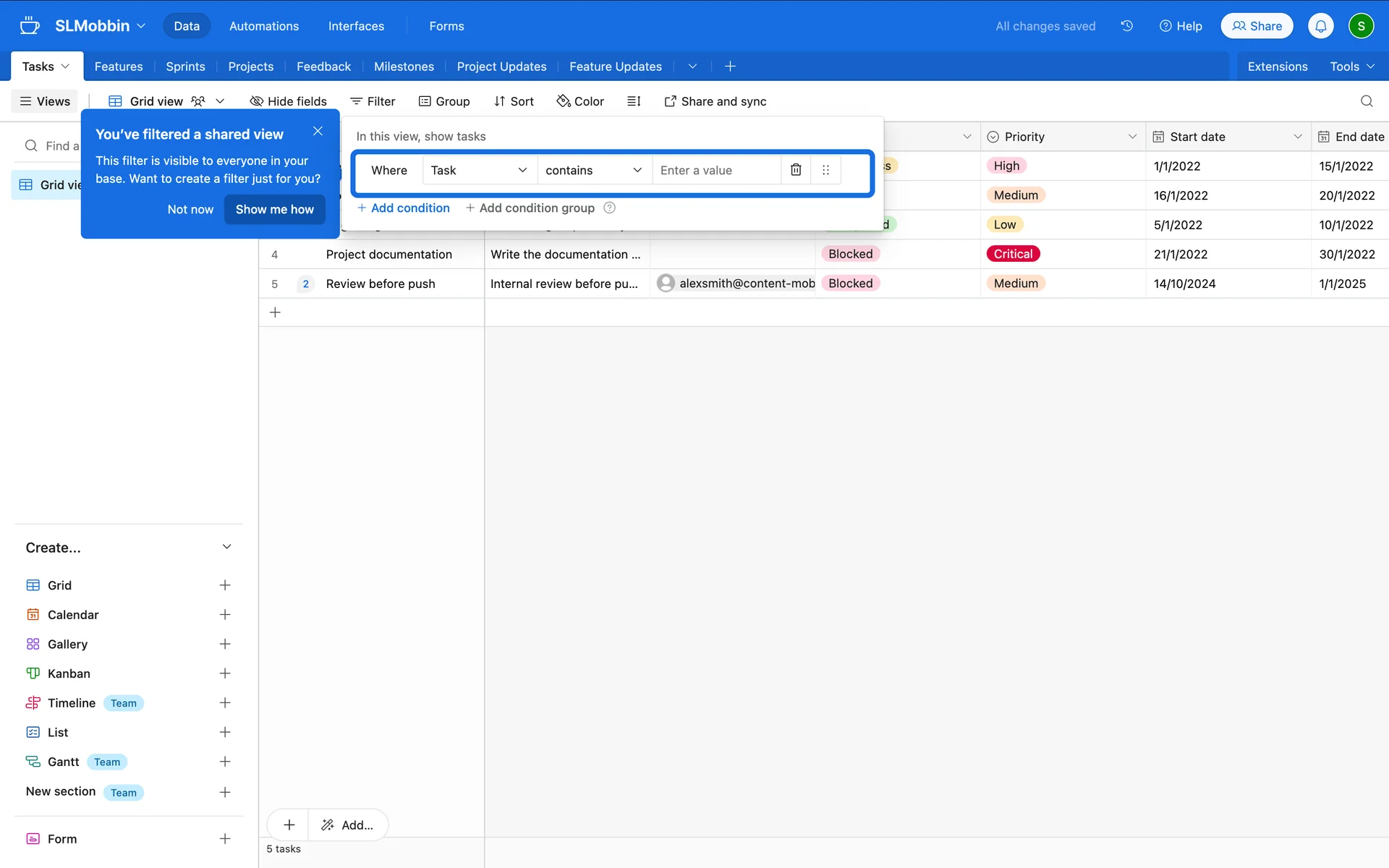Click the drag handle on filter condition
The height and width of the screenshot is (868, 1389).
[825, 170]
